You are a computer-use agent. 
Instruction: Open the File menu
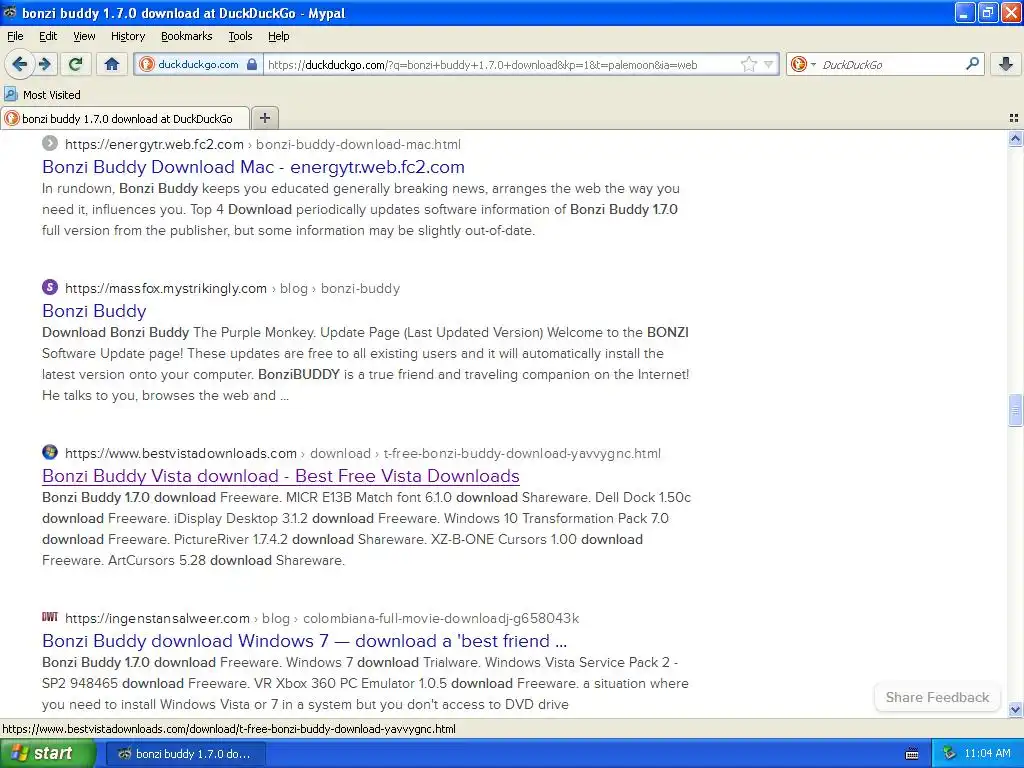15,36
